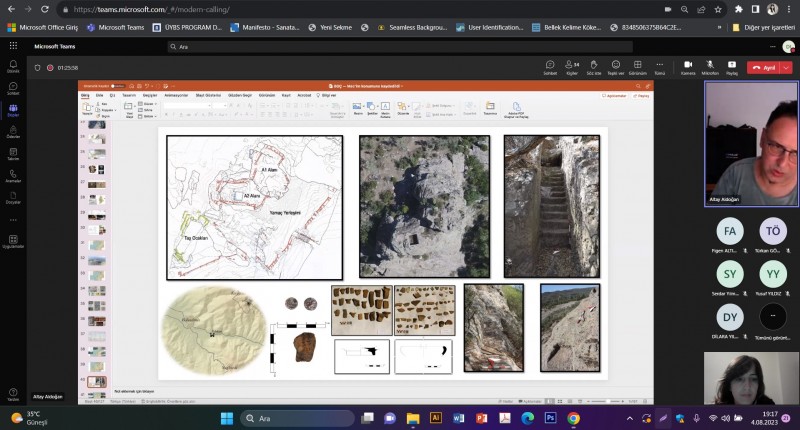Open the Tümü more actions menu
This screenshot has width=800, height=430.
coord(660,66)
